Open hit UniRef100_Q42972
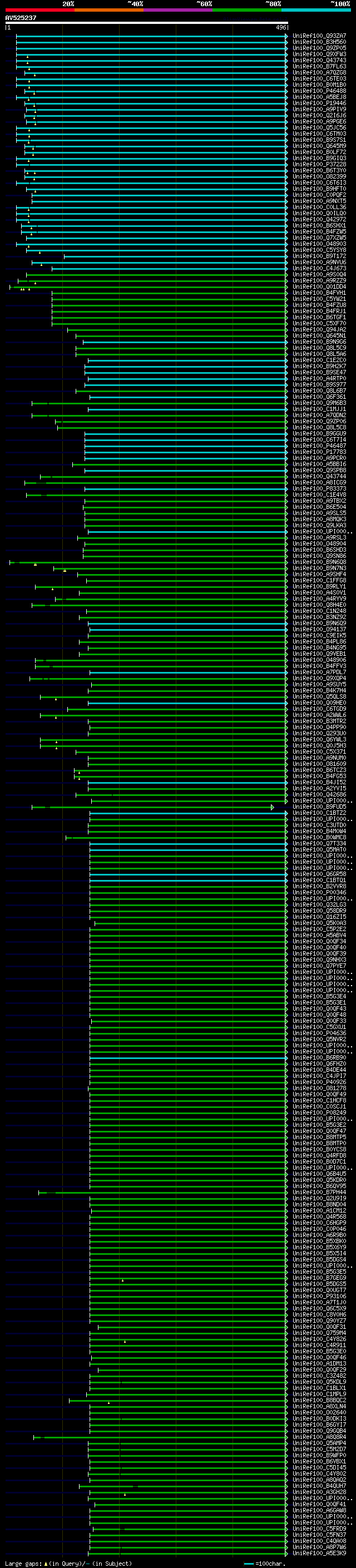 click(x=319, y=219)
